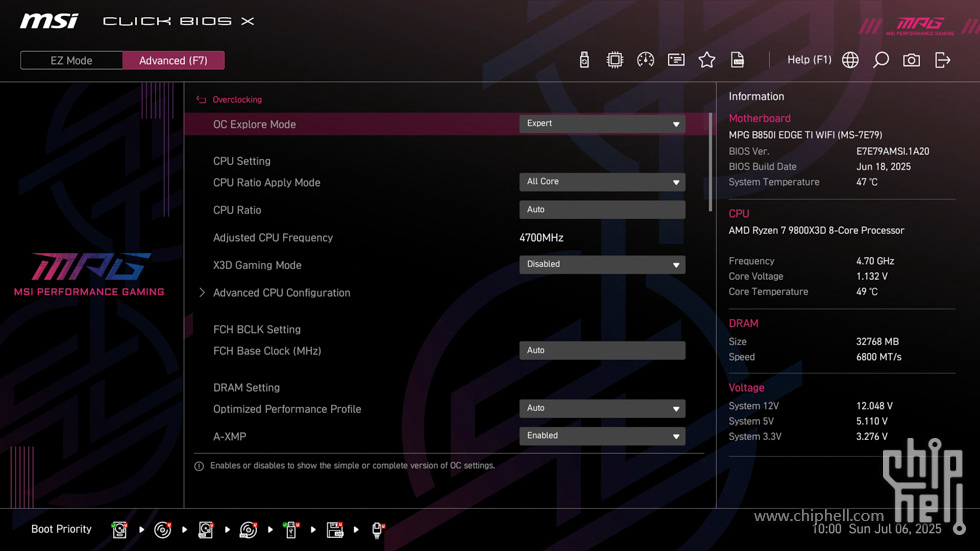Select the X3D Gaming Mode label

click(x=257, y=265)
